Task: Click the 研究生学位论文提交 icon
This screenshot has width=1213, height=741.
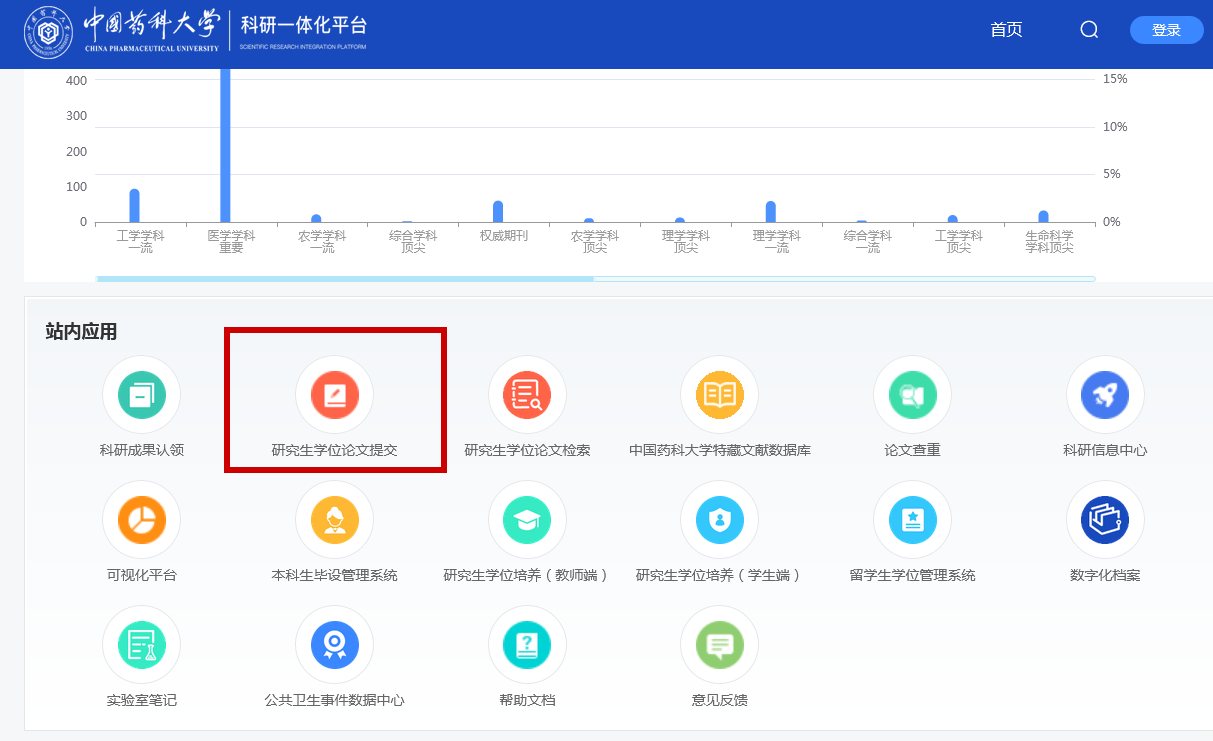Action: tap(334, 395)
